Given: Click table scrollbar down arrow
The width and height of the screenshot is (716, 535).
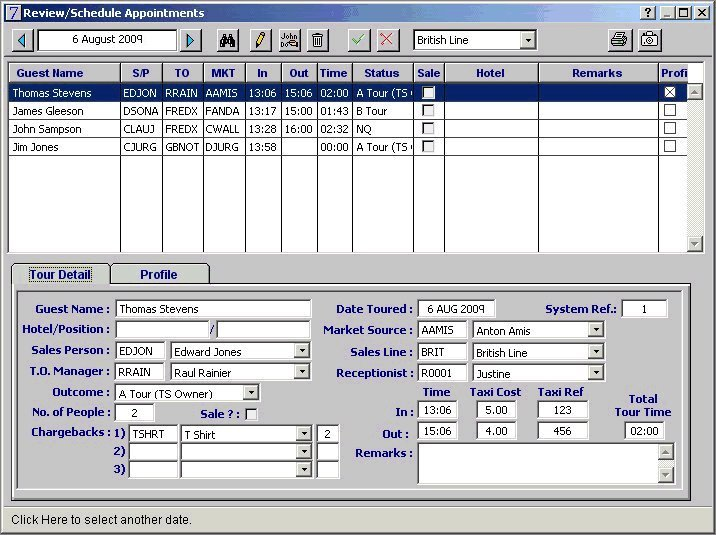Looking at the screenshot, I should pyautogui.click(x=695, y=243).
